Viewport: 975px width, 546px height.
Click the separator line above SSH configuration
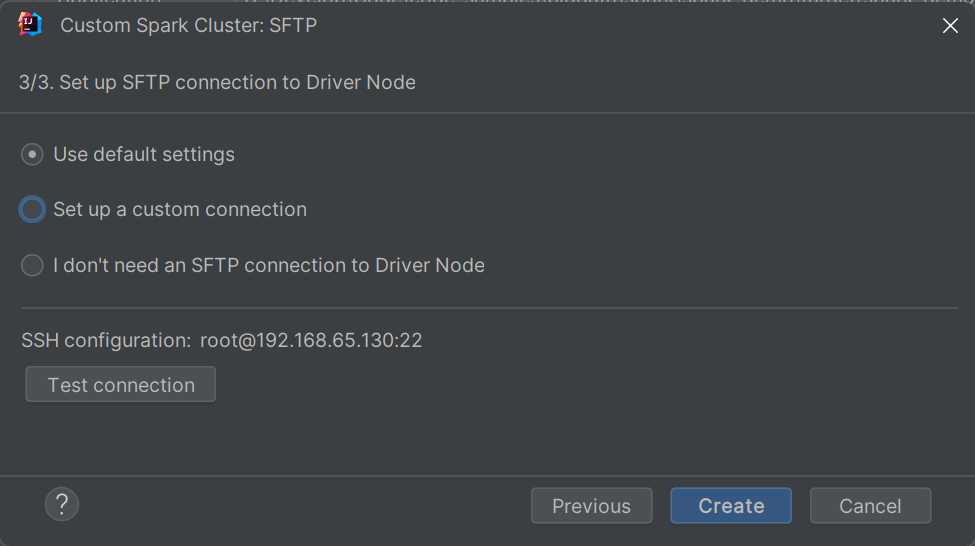pos(488,308)
